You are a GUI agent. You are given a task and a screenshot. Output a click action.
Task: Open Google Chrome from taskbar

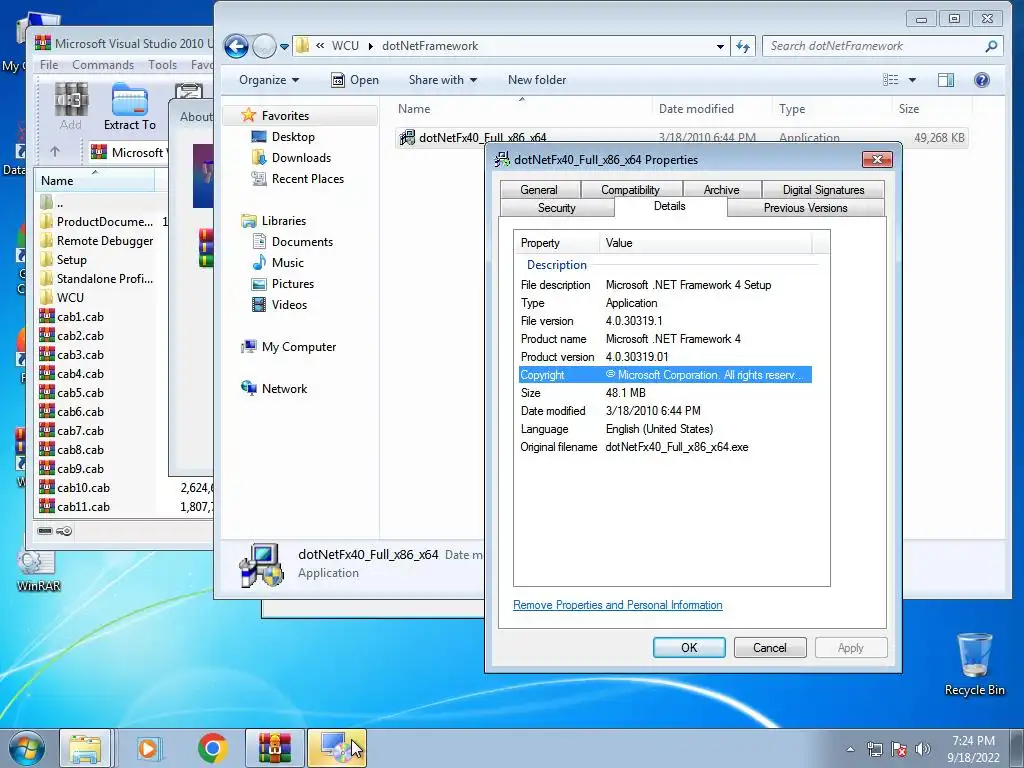tap(212, 748)
